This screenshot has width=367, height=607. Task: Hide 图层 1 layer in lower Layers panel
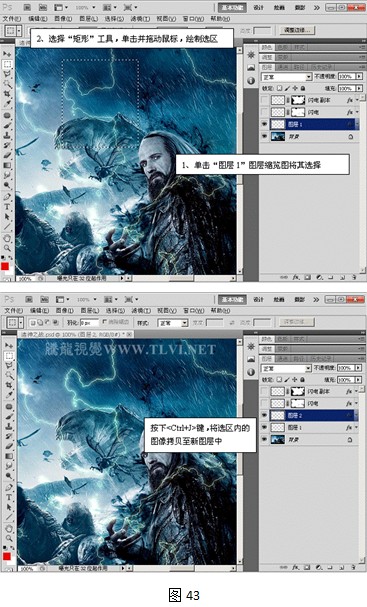[x=265, y=427]
